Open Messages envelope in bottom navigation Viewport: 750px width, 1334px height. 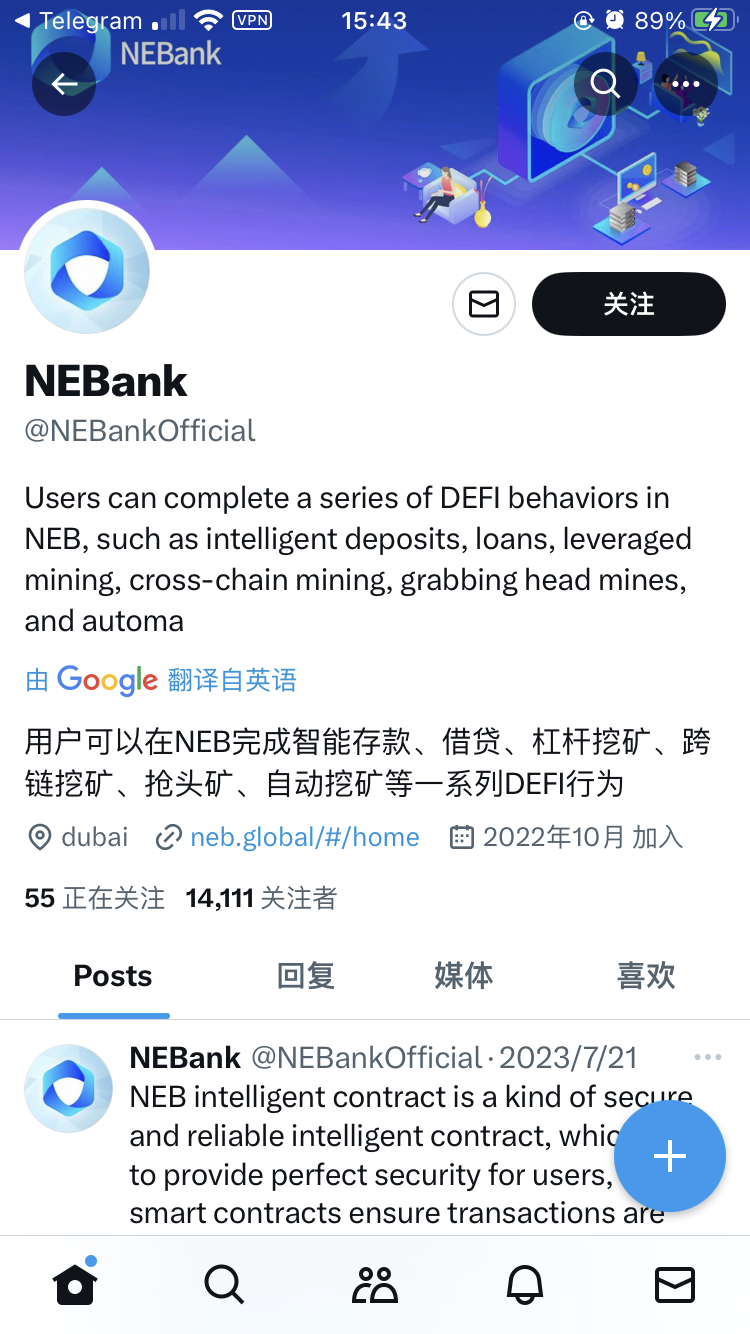point(675,1284)
